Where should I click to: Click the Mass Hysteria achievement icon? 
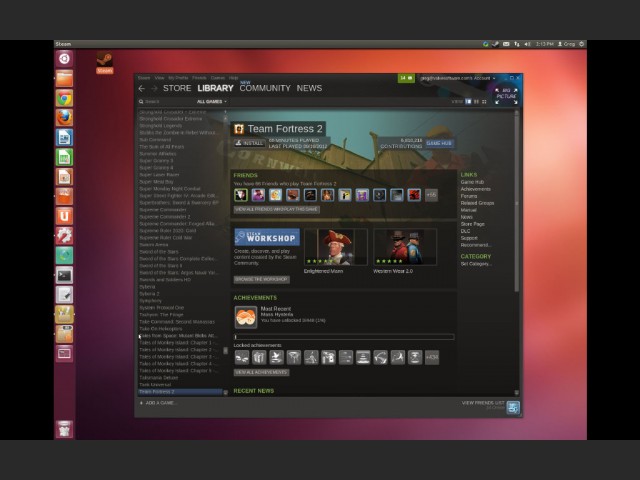click(246, 317)
